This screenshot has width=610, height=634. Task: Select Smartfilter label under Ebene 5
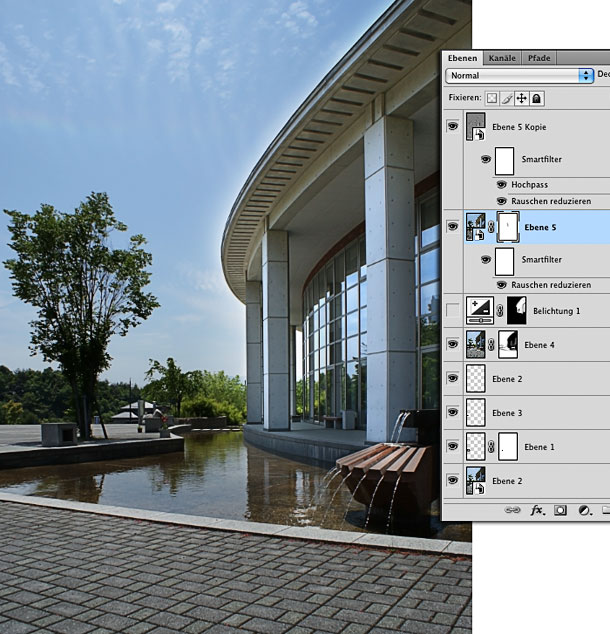pyautogui.click(x=542, y=260)
